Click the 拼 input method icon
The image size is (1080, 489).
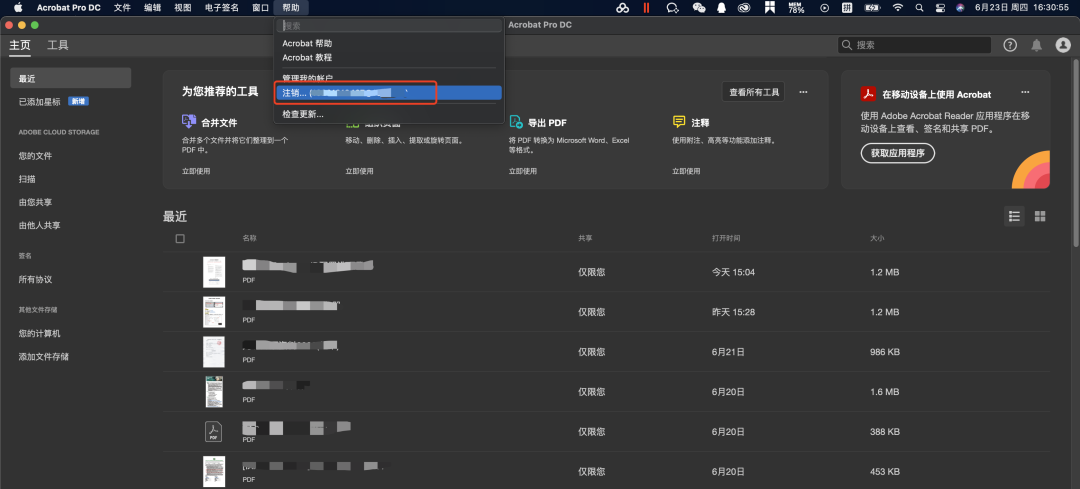tap(847, 8)
